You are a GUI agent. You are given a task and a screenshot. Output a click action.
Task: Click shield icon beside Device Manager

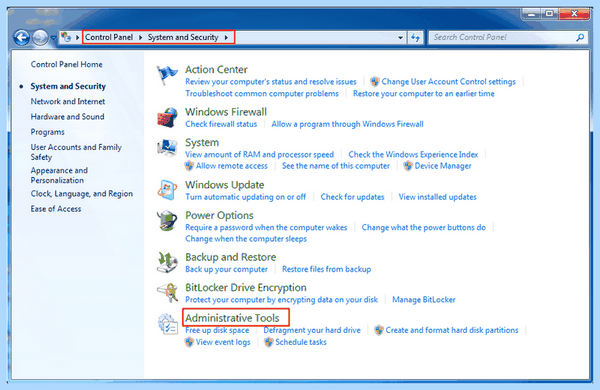[408, 166]
